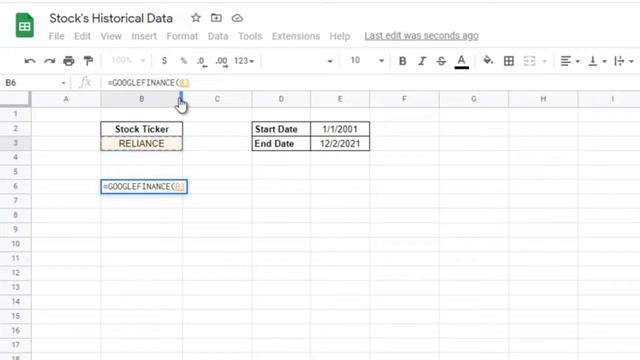Select row 10 header
The width and height of the screenshot is (640, 360).
[15, 244]
